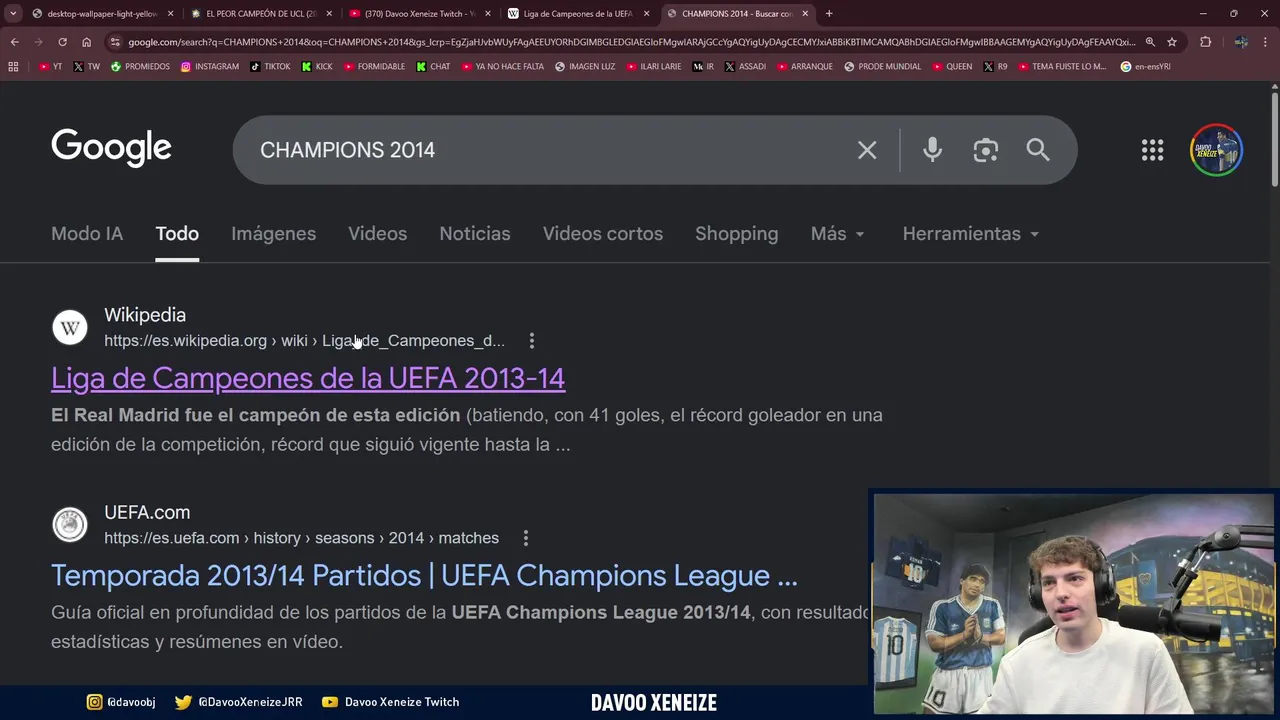Select the Noticias search tab
The height and width of the screenshot is (720, 1280).
[475, 234]
